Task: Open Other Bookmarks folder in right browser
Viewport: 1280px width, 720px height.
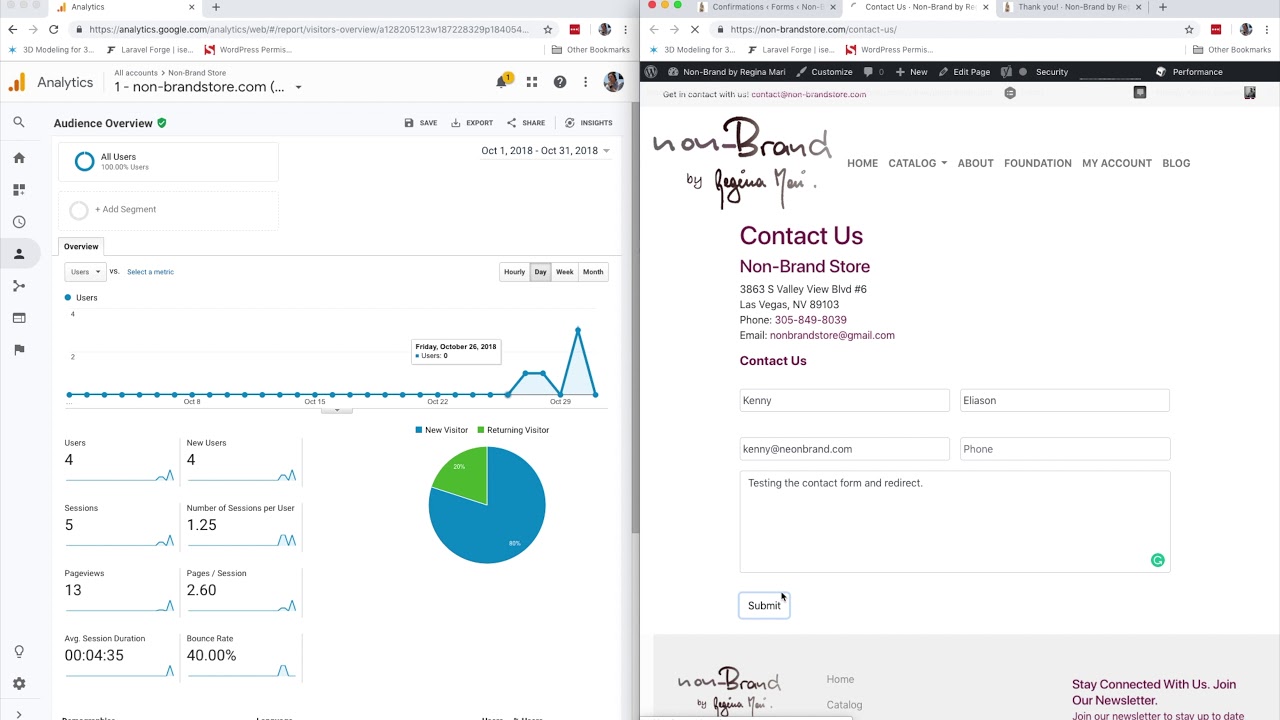Action: 1232,50
